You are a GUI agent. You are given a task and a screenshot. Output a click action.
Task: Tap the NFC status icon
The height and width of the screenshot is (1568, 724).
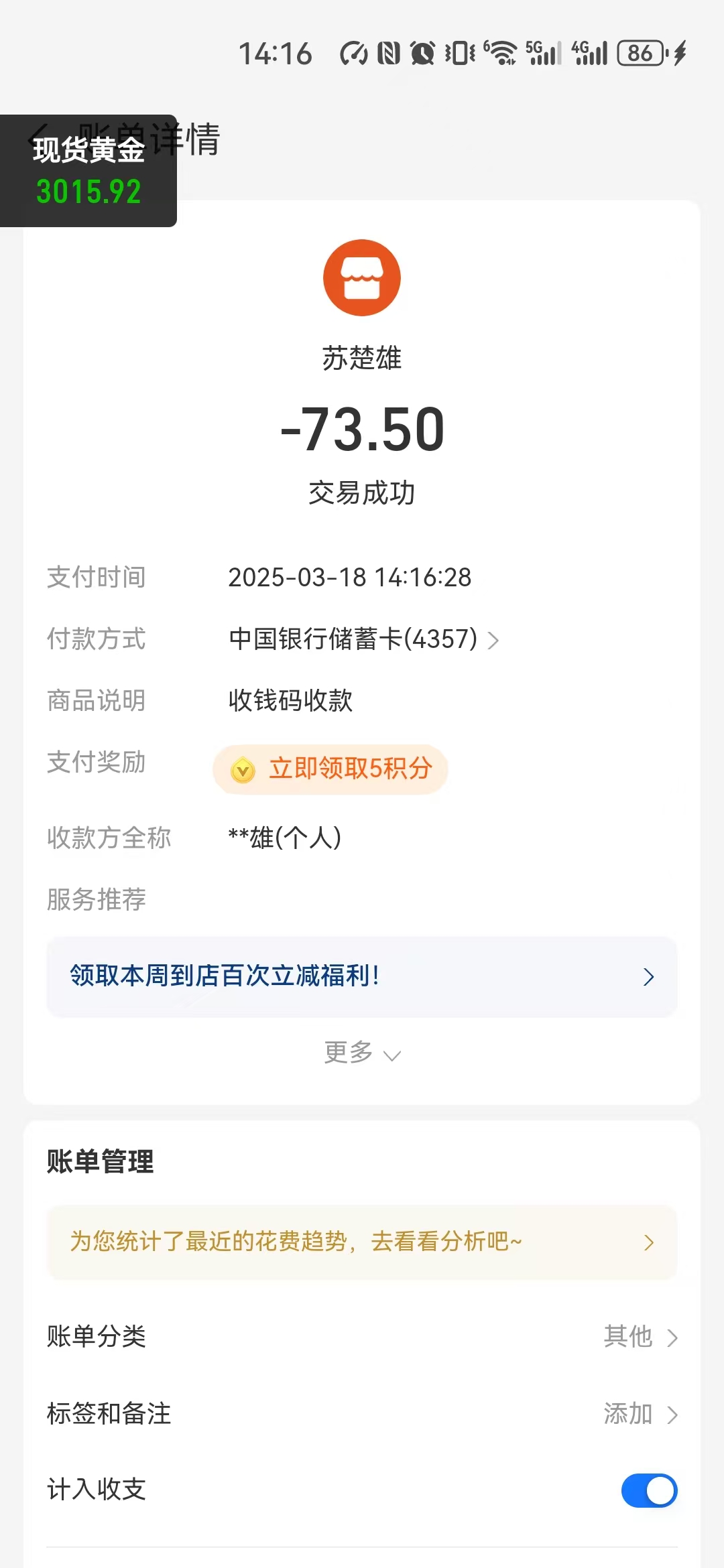coord(389,53)
